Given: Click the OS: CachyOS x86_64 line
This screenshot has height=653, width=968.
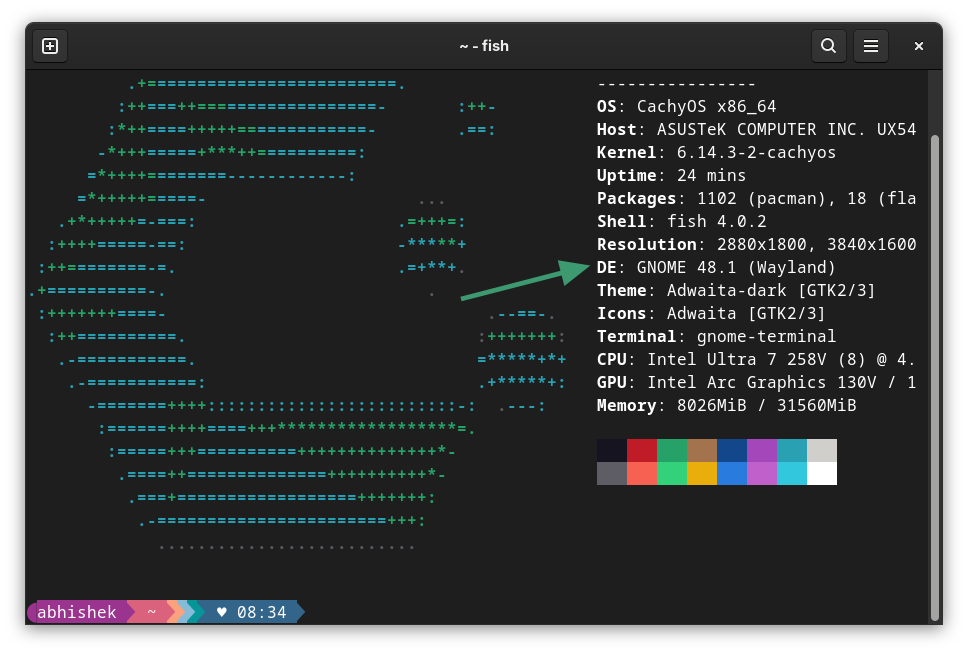Looking at the screenshot, I should coord(686,107).
